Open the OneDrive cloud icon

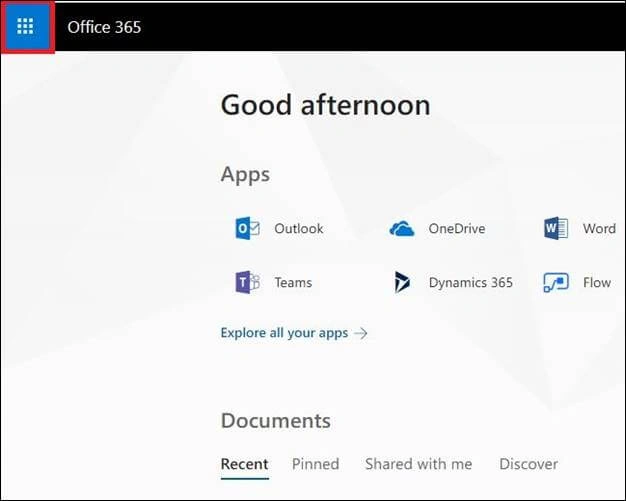pyautogui.click(x=402, y=229)
